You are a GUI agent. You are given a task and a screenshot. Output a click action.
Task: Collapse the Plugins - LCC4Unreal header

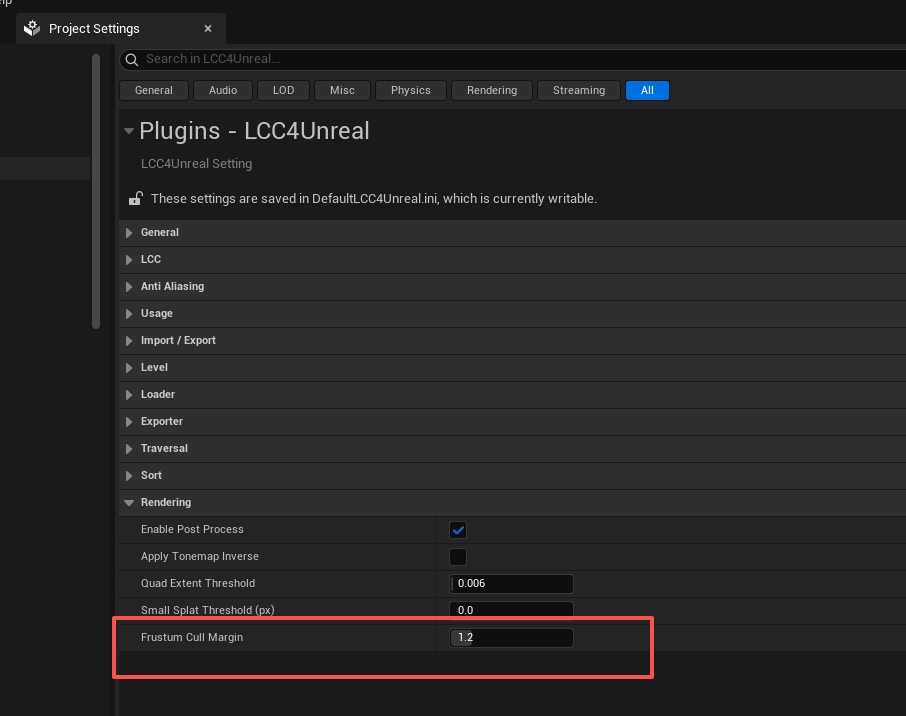129,131
